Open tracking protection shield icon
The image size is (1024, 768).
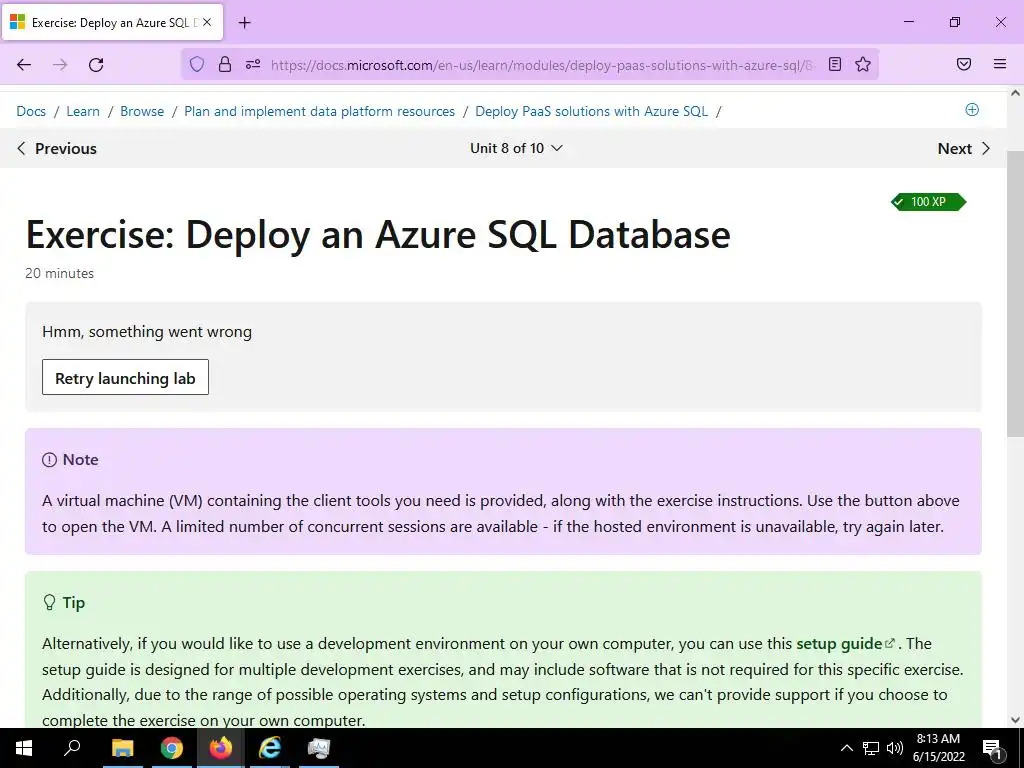tap(197, 64)
